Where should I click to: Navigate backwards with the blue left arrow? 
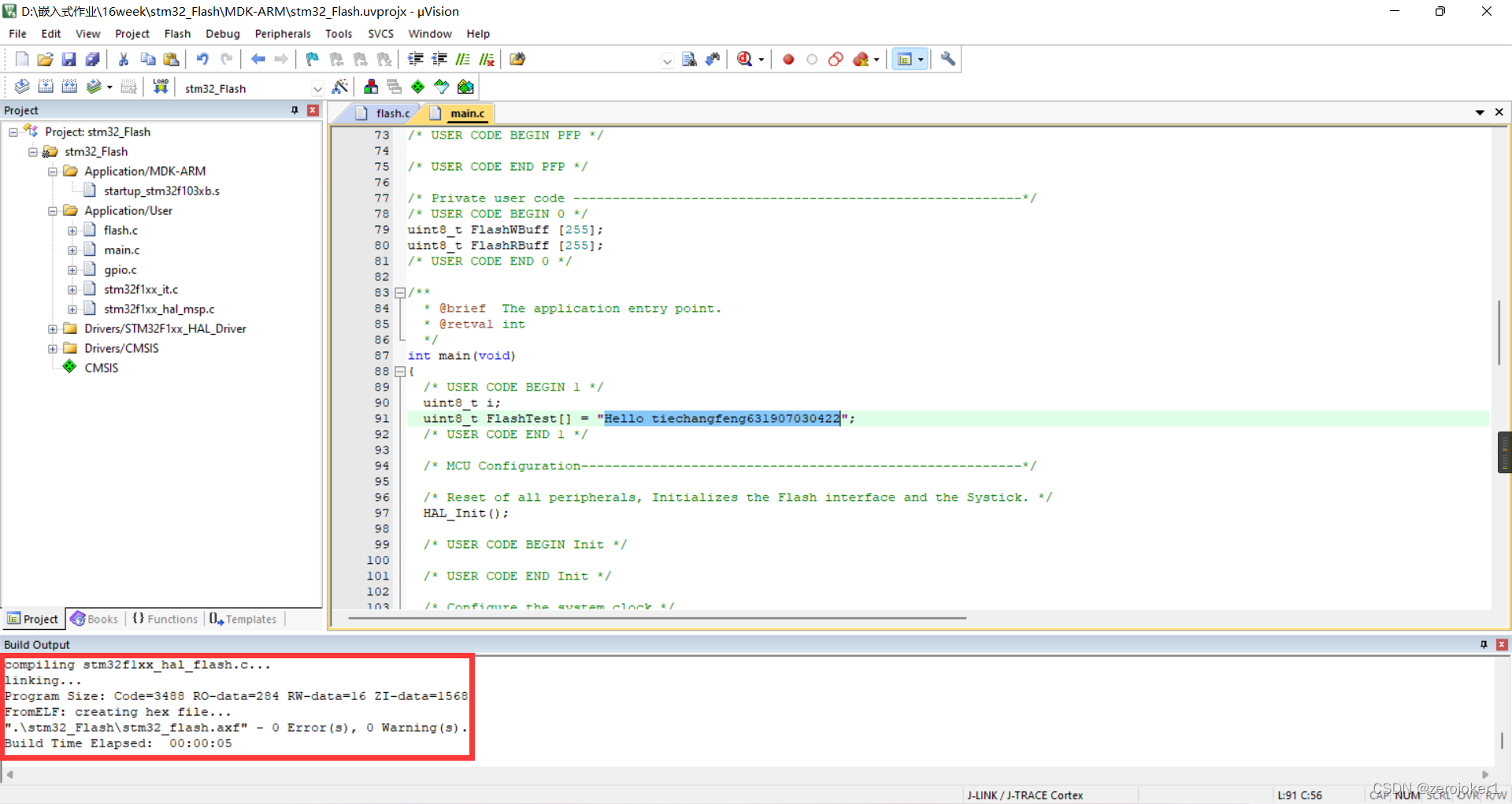click(x=258, y=59)
